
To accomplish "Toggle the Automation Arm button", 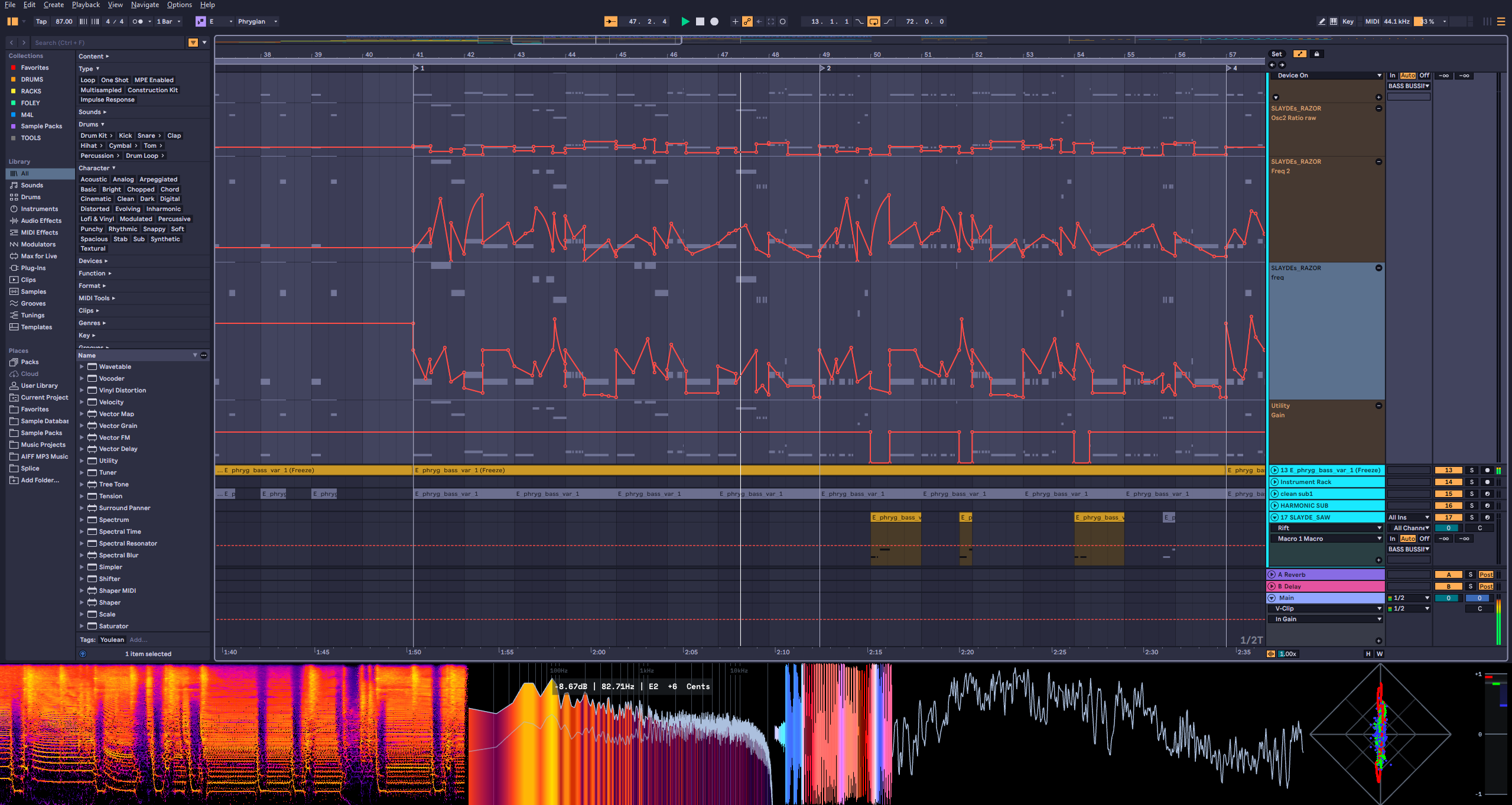I will [747, 21].
